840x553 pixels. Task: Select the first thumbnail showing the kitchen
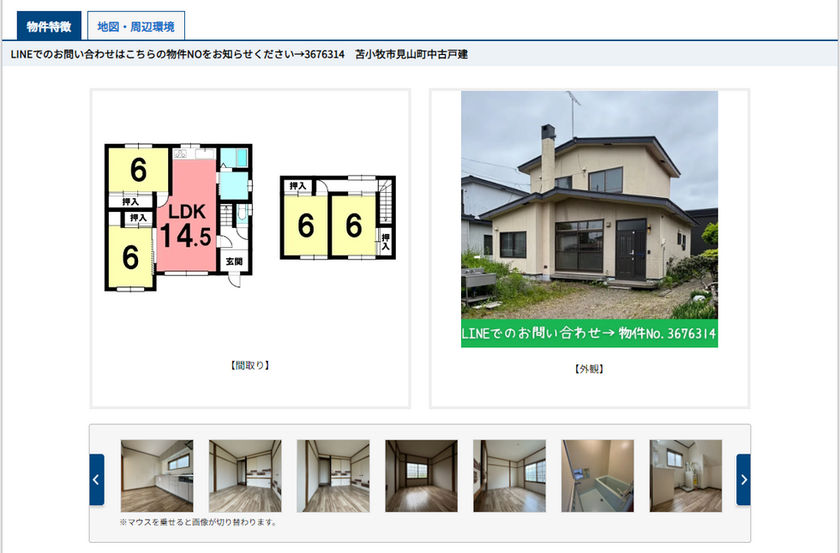157,476
